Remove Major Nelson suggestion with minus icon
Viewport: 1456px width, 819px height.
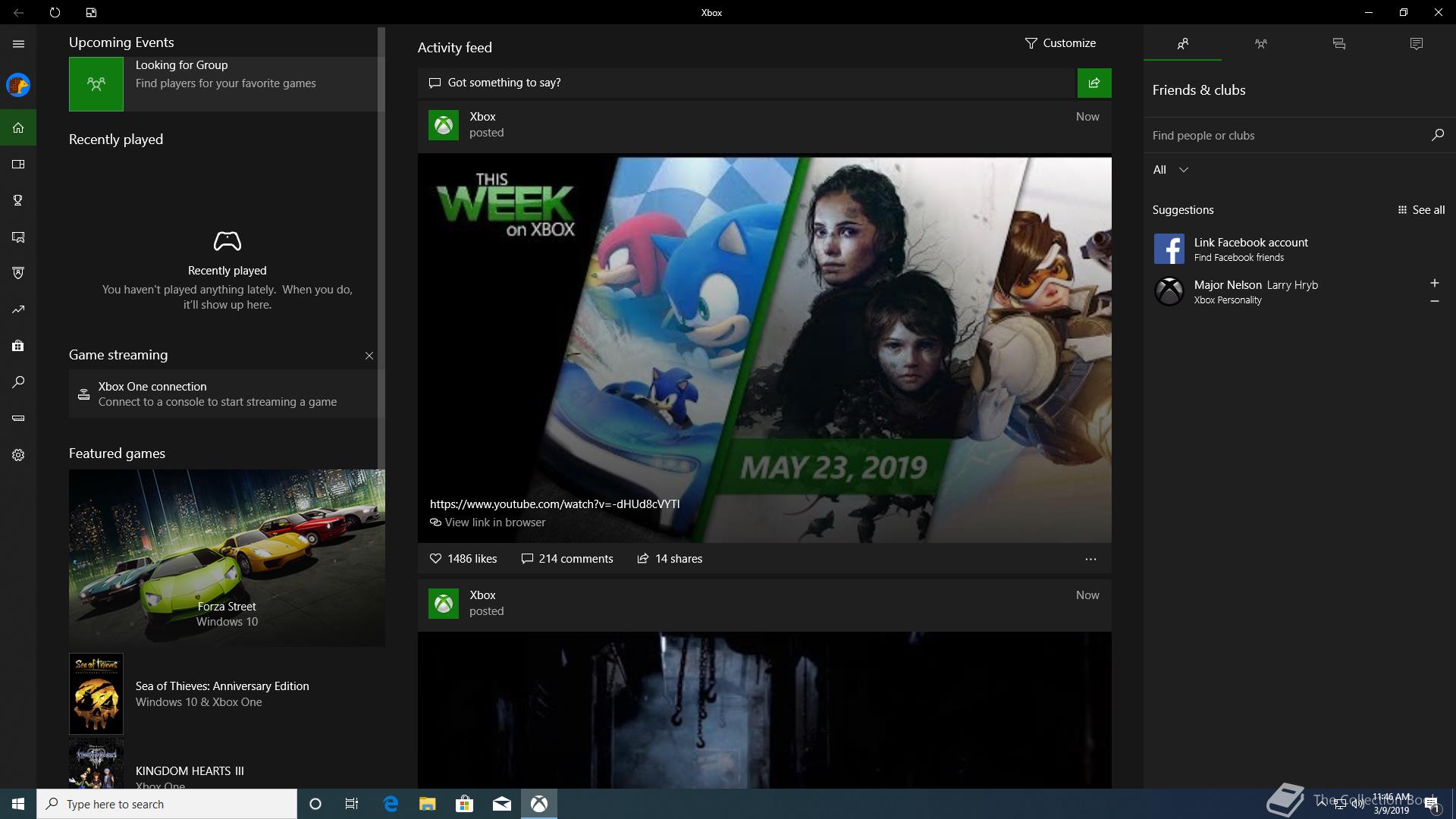click(1434, 301)
